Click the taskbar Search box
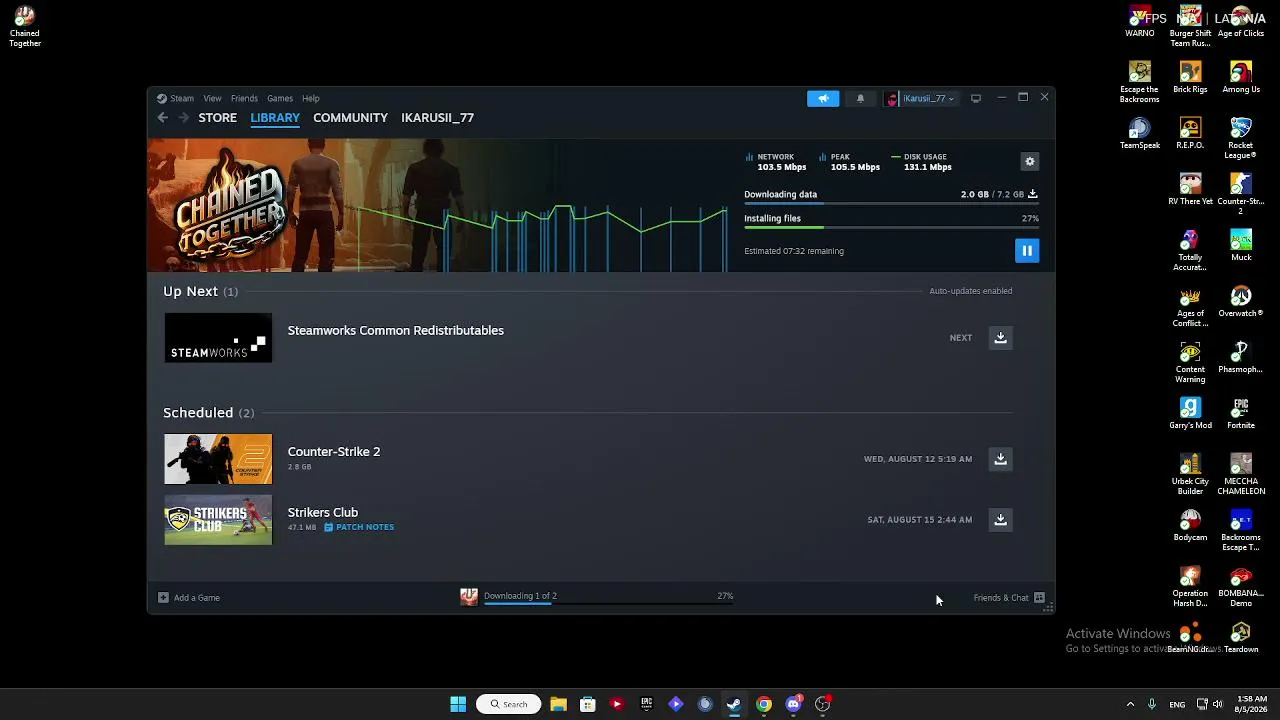Image resolution: width=1280 pixels, height=720 pixels. click(508, 704)
